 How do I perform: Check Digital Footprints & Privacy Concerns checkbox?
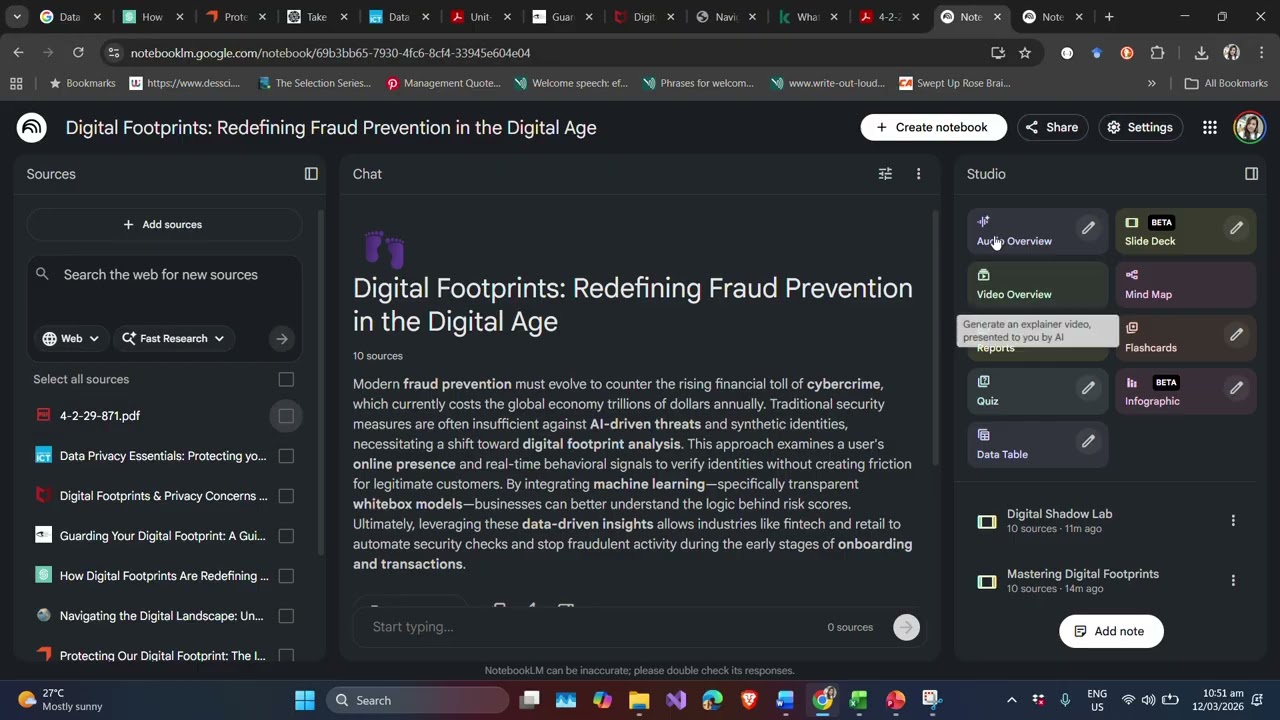[286, 496]
